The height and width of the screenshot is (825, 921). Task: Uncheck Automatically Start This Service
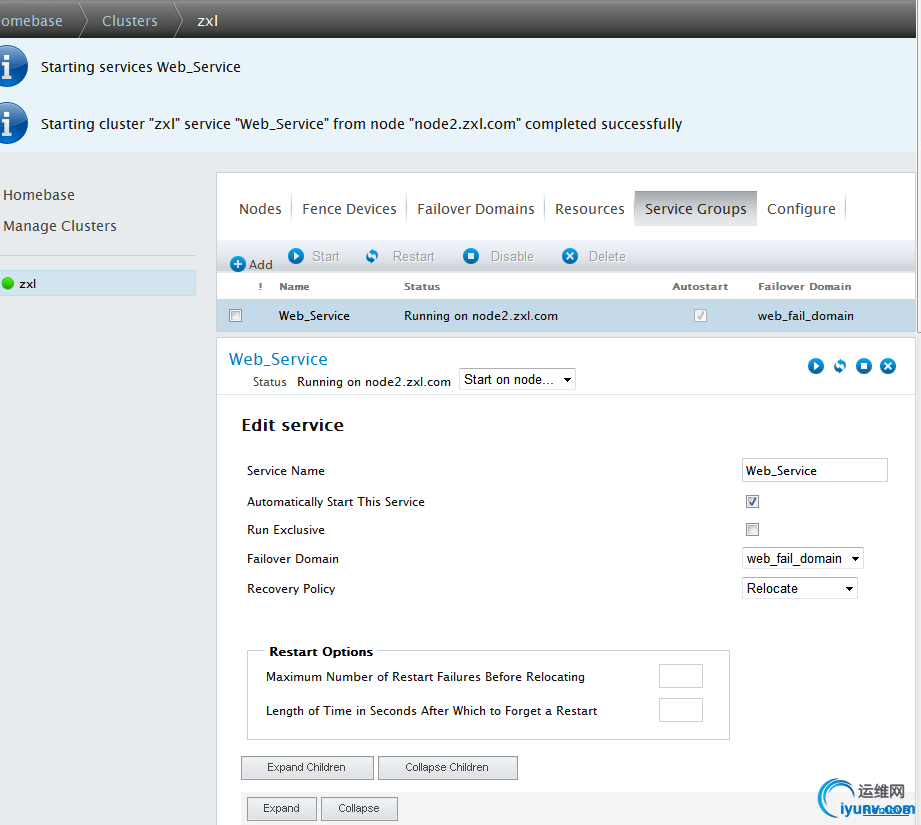[752, 501]
